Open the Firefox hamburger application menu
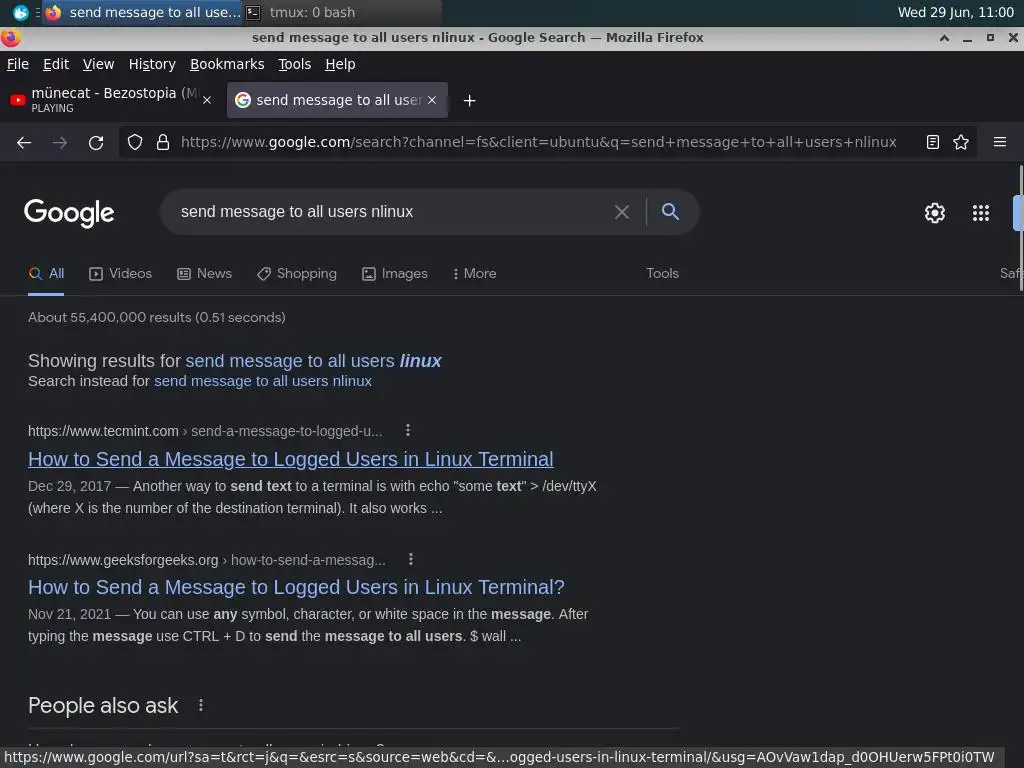 point(1000,142)
